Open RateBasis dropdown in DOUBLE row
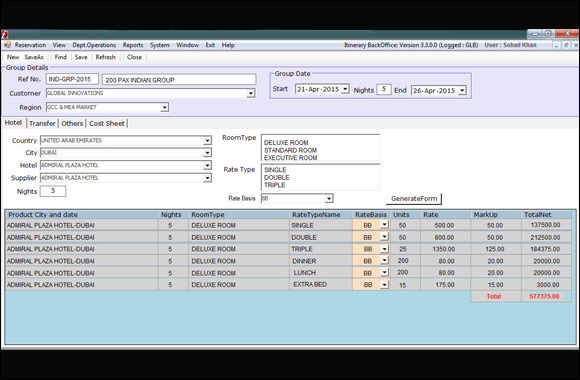The image size is (580, 380). point(384,236)
